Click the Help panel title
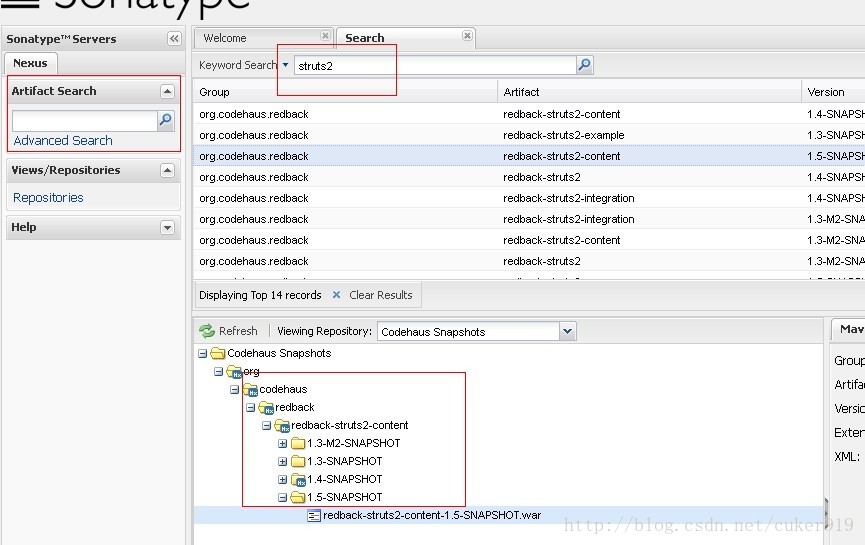Viewport: 865px width, 545px height. click(24, 227)
